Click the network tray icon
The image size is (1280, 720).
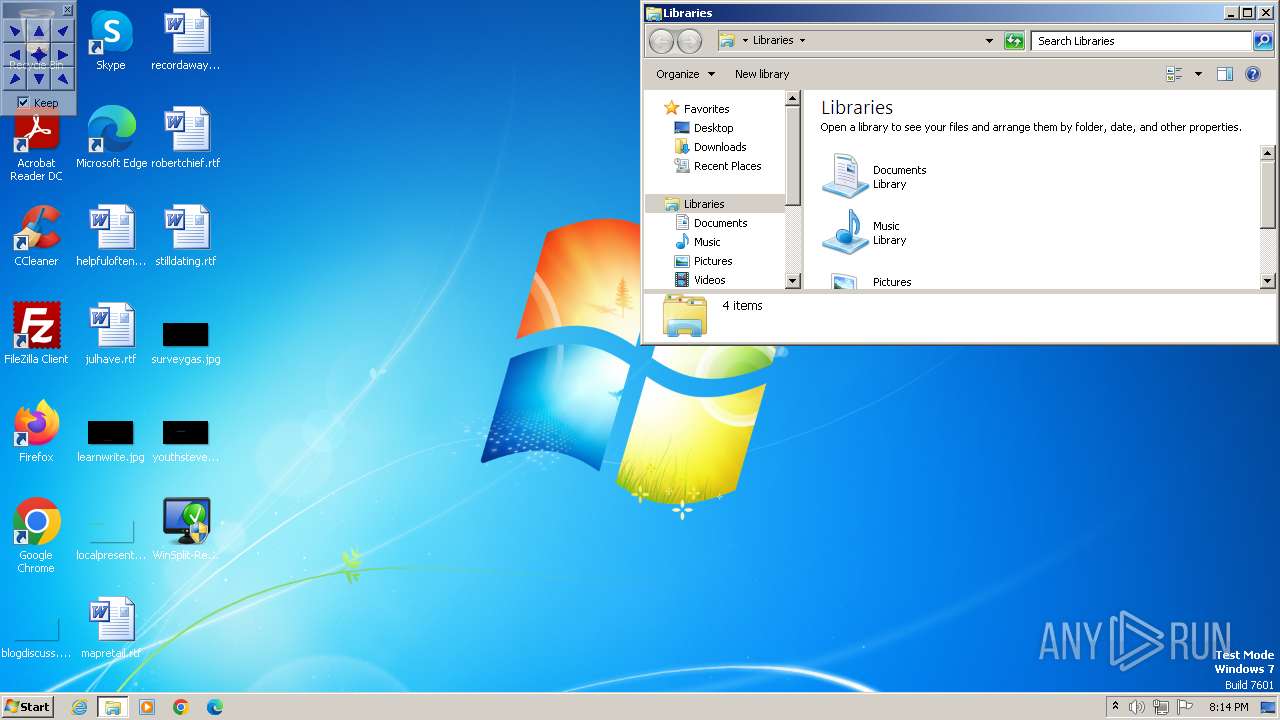pyautogui.click(x=1161, y=707)
